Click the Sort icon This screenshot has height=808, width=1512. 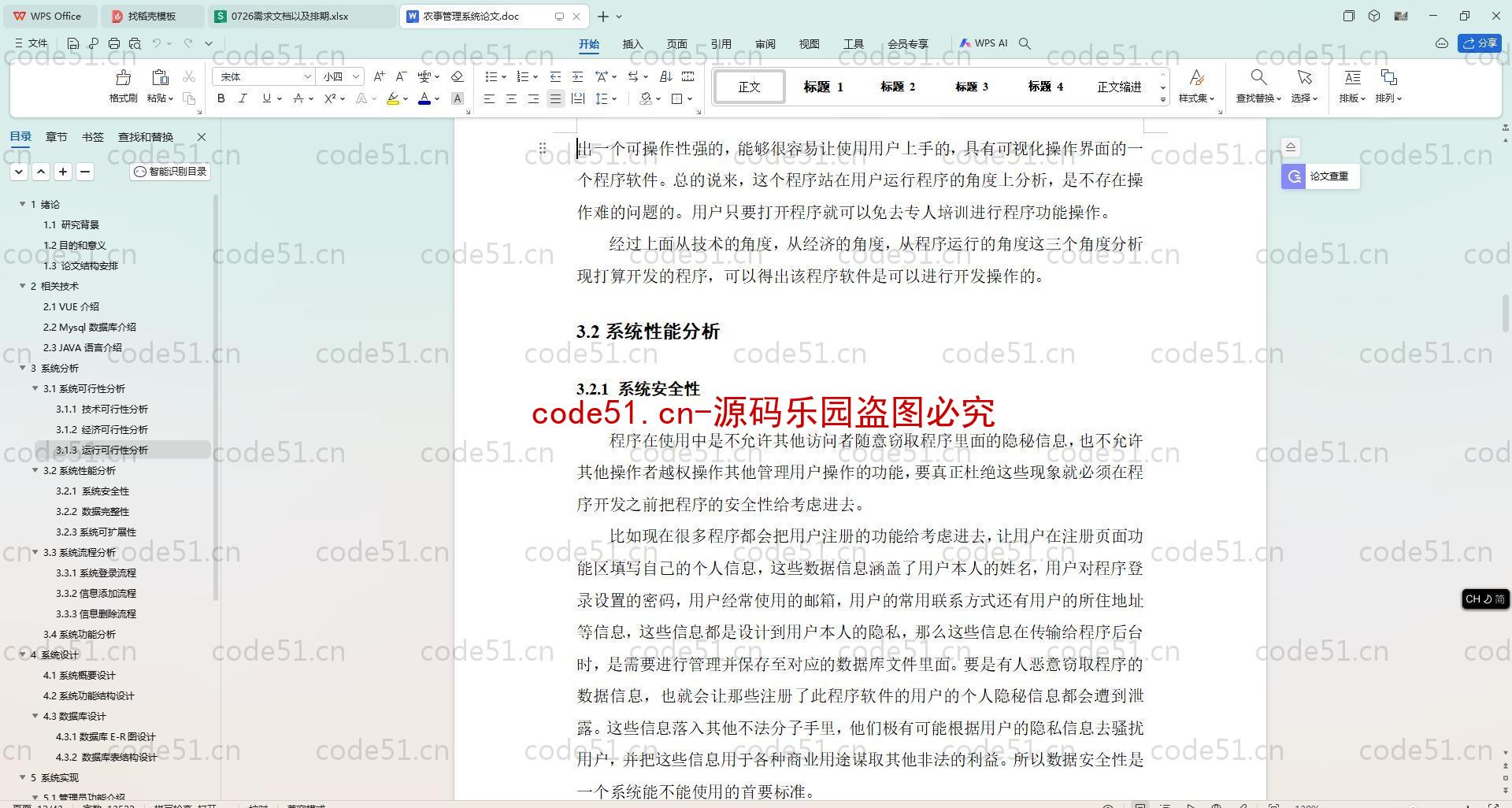[x=665, y=76]
